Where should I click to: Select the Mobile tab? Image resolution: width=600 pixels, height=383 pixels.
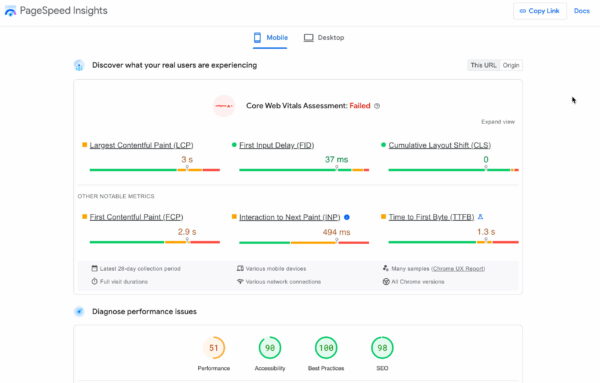(270, 37)
